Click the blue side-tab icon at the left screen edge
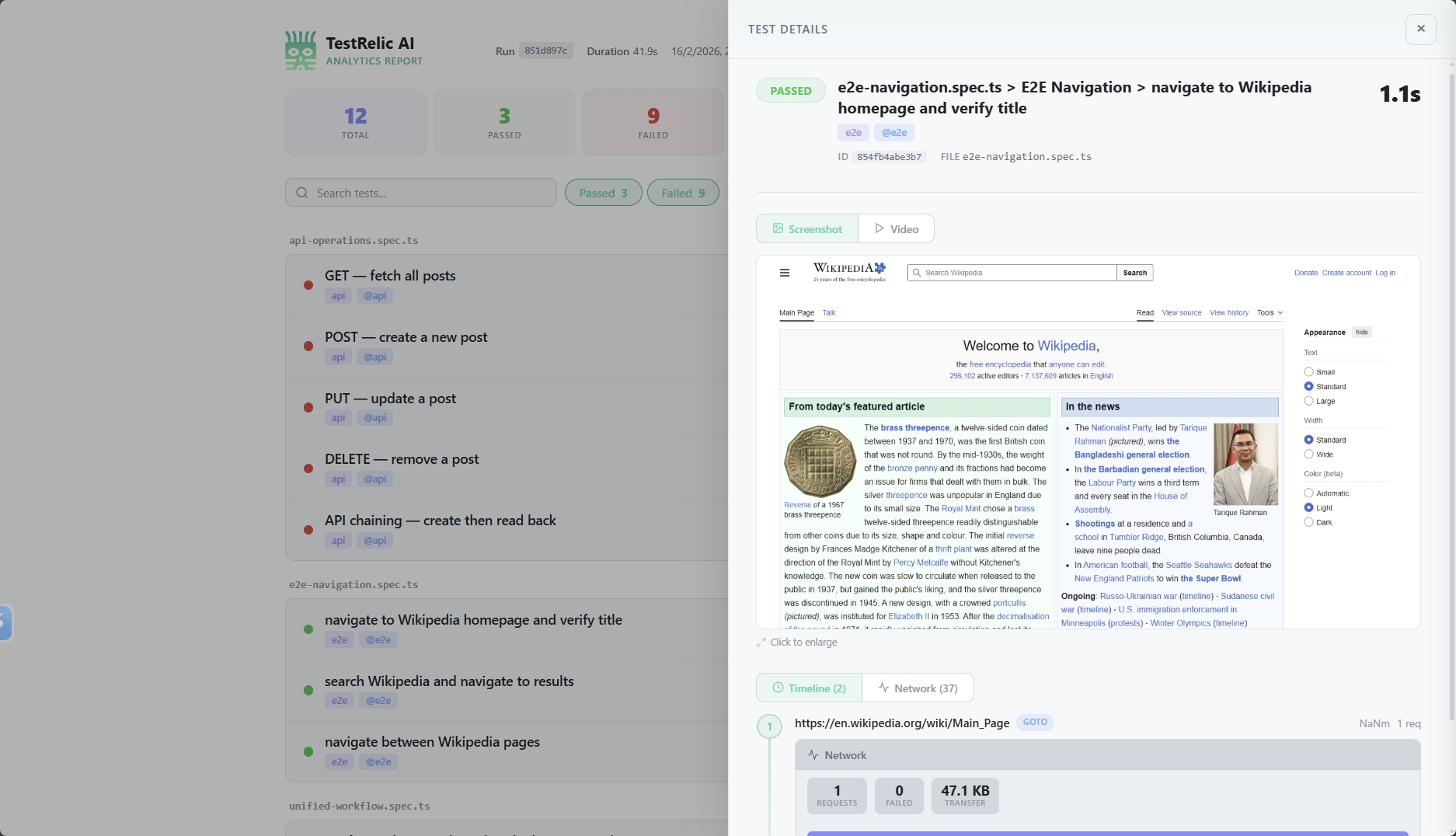The height and width of the screenshot is (836, 1456). [5, 623]
